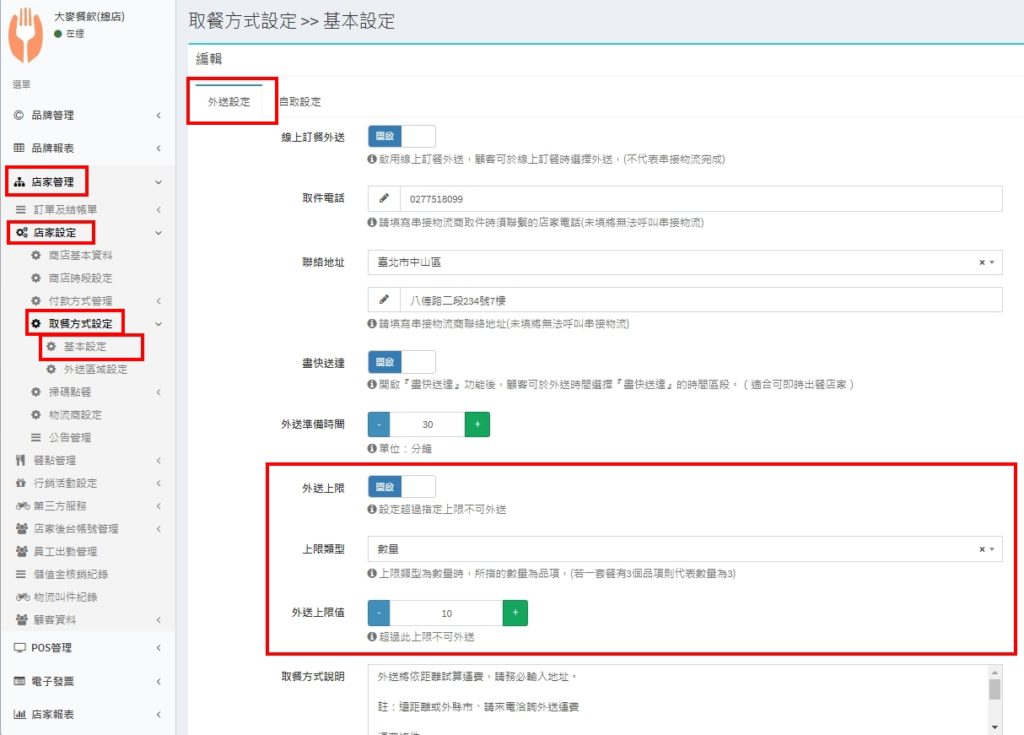1024x735 pixels.
Task: Open 外送區域設定 in the sidebar
Action: coord(95,369)
